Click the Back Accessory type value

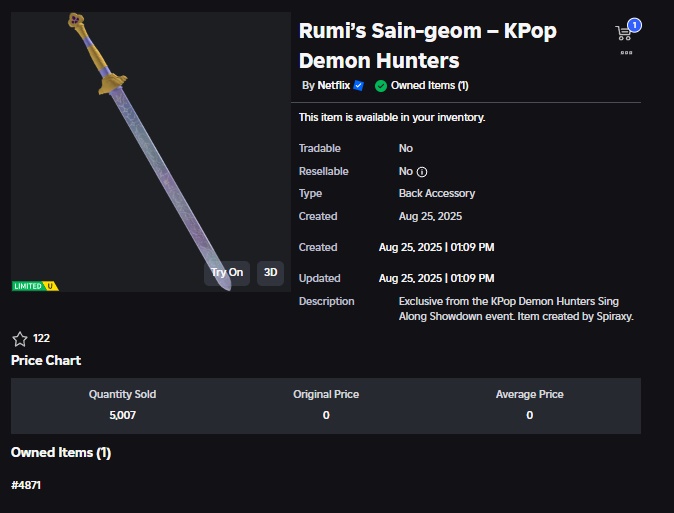coord(437,194)
